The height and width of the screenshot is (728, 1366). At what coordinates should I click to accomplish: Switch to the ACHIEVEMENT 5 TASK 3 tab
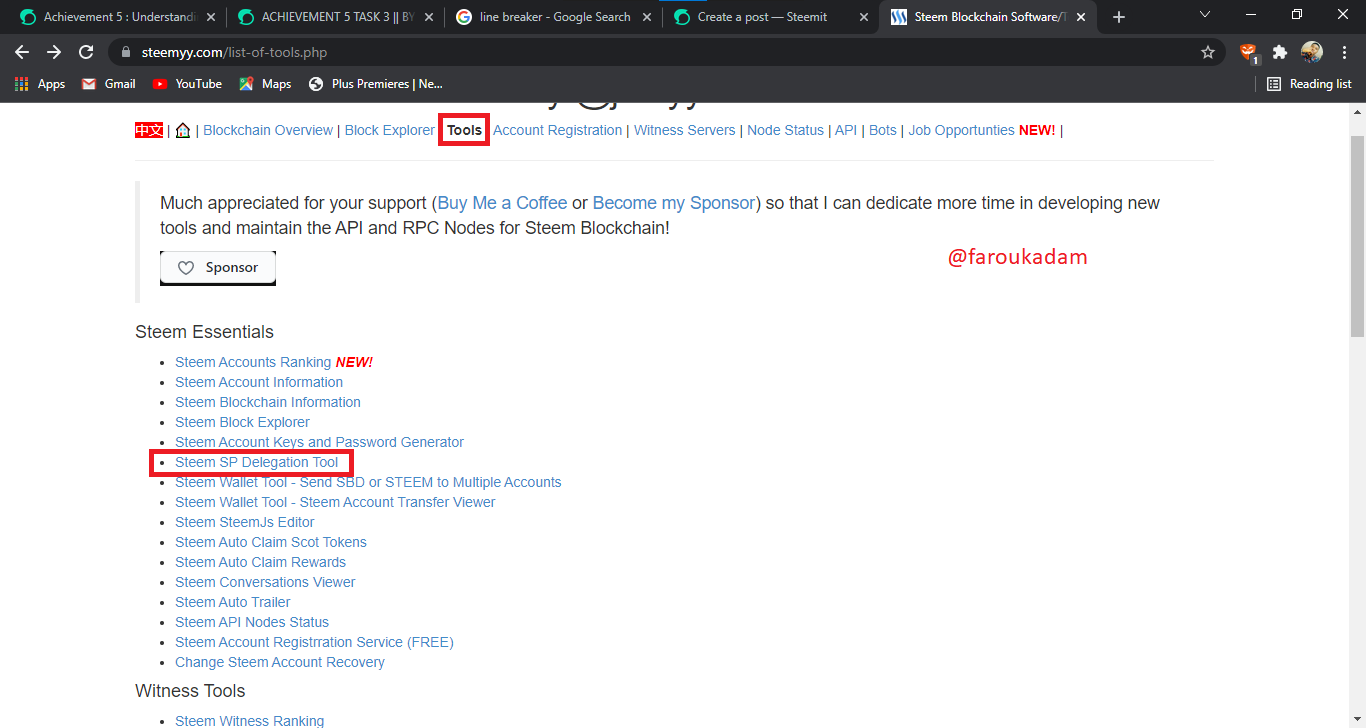point(336,17)
